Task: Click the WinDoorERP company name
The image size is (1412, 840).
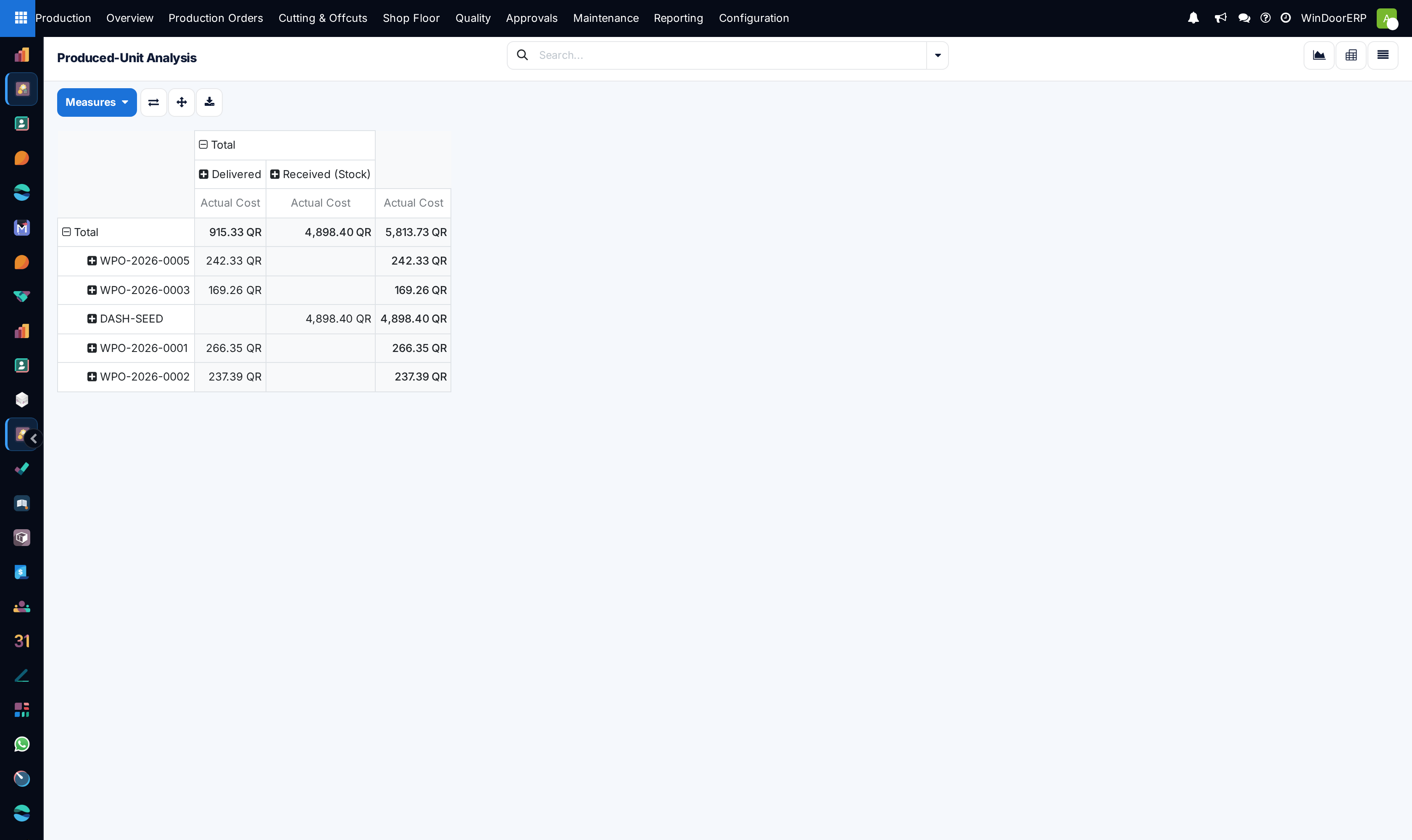Action: click(x=1334, y=18)
